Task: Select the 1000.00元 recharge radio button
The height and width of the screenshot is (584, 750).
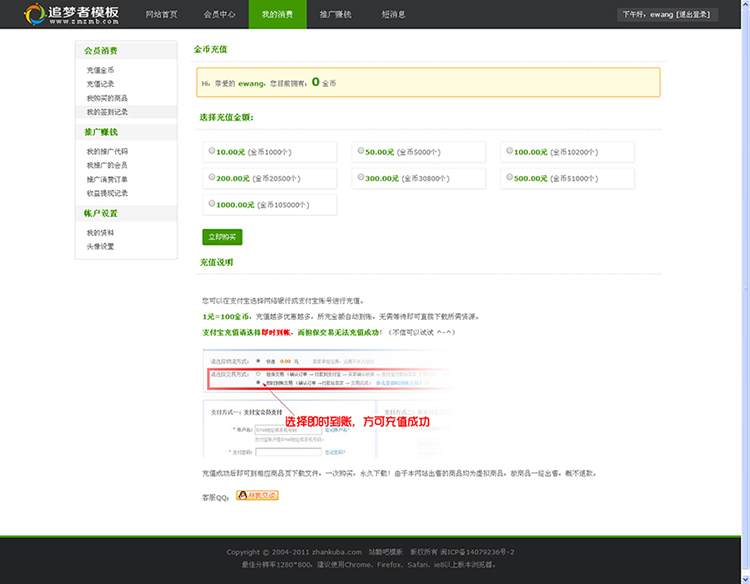Action: click(212, 203)
